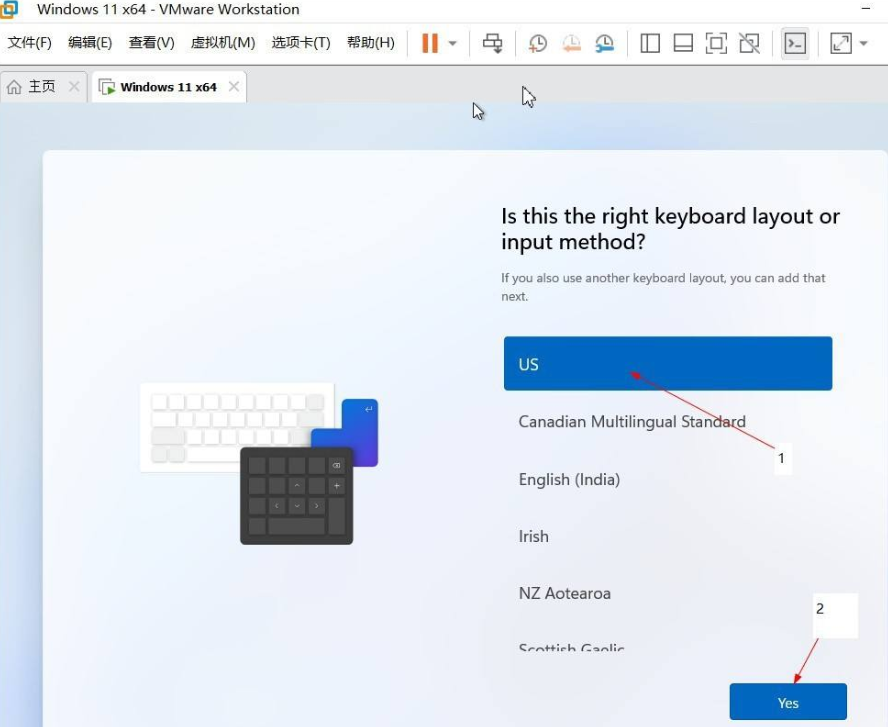Open the 文件(F) menu
The height and width of the screenshot is (727, 888).
point(29,43)
